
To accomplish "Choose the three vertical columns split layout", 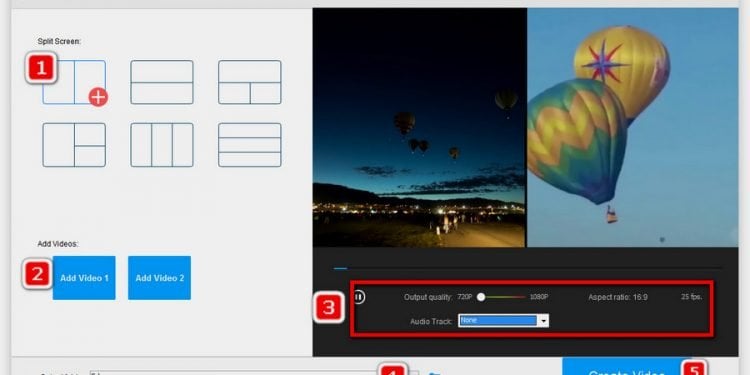I will click(162, 145).
